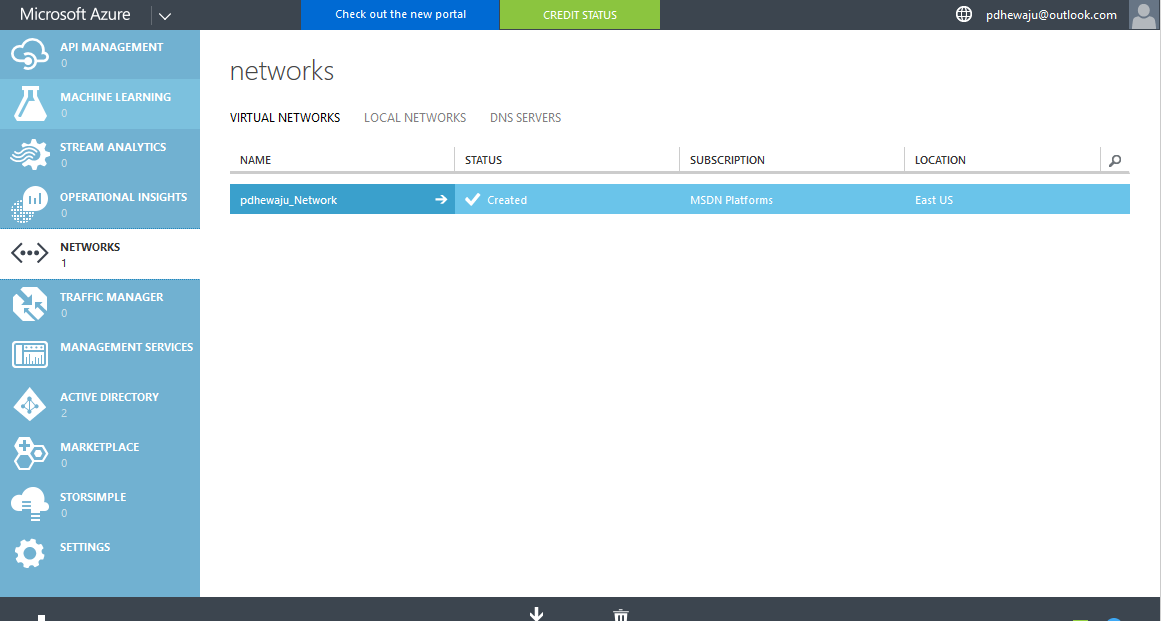This screenshot has height=621, width=1161.
Task: Click the search magnifier in the table header
Action: [1115, 160]
